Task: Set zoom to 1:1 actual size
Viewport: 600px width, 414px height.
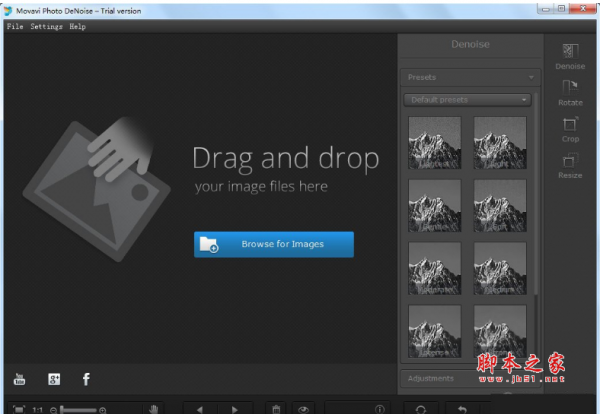Action: (x=38, y=410)
